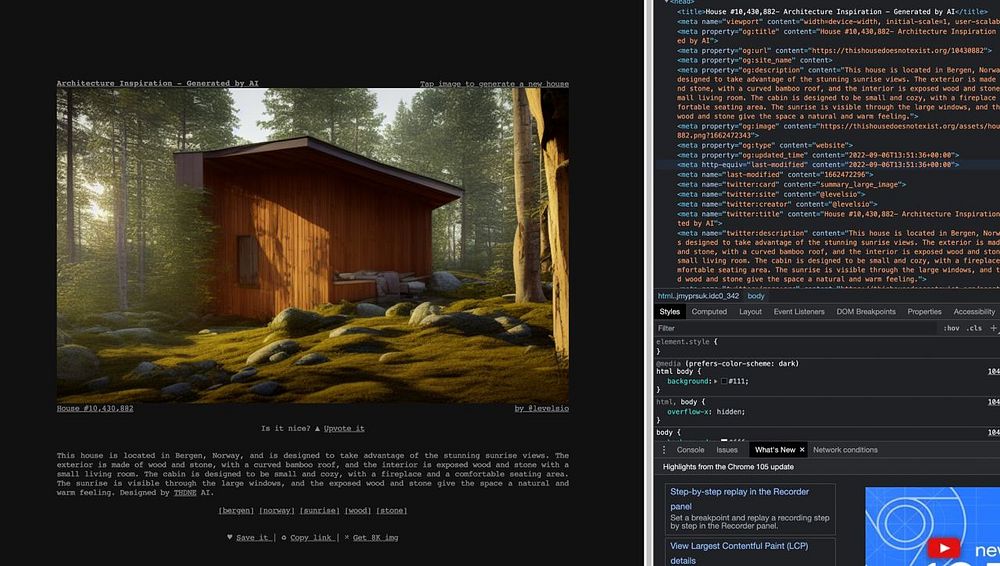This screenshot has width=1000, height=566.
Task: Select the twitter:card meta tag line
Action: [x=791, y=184]
